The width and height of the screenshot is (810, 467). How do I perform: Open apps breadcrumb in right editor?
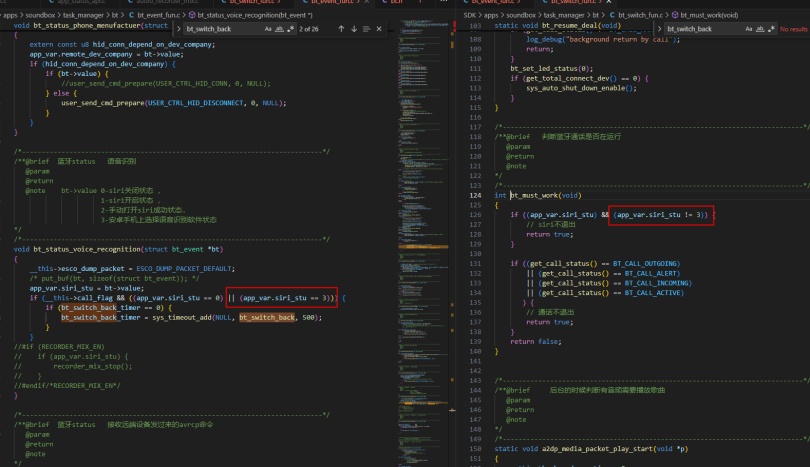click(491, 15)
